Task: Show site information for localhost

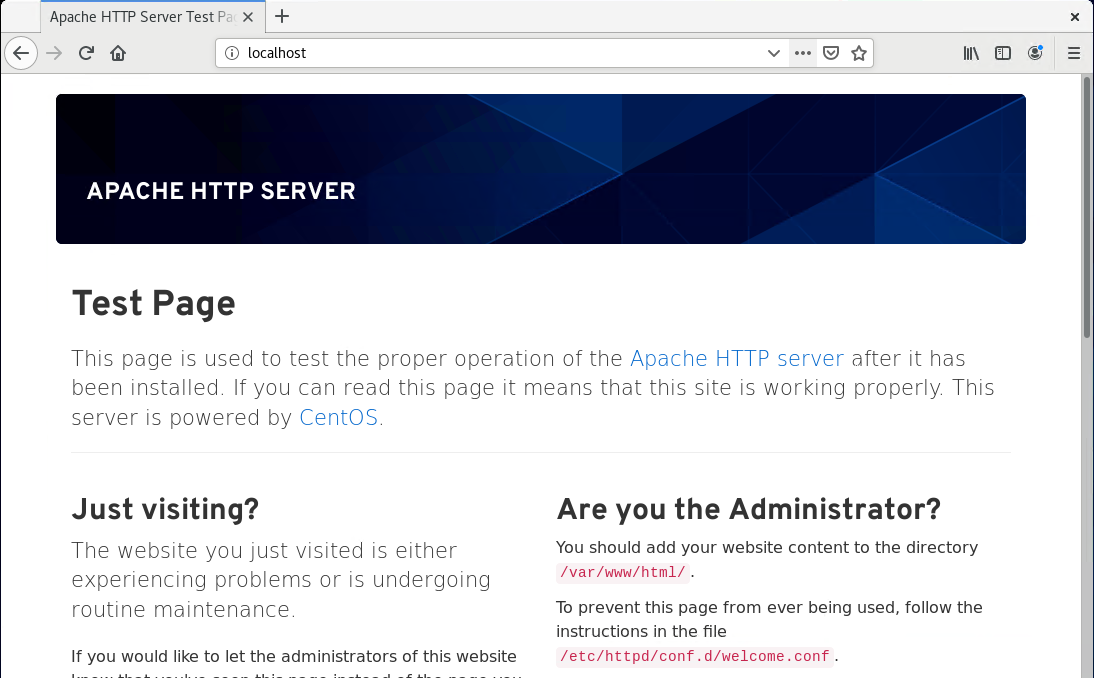Action: click(231, 53)
